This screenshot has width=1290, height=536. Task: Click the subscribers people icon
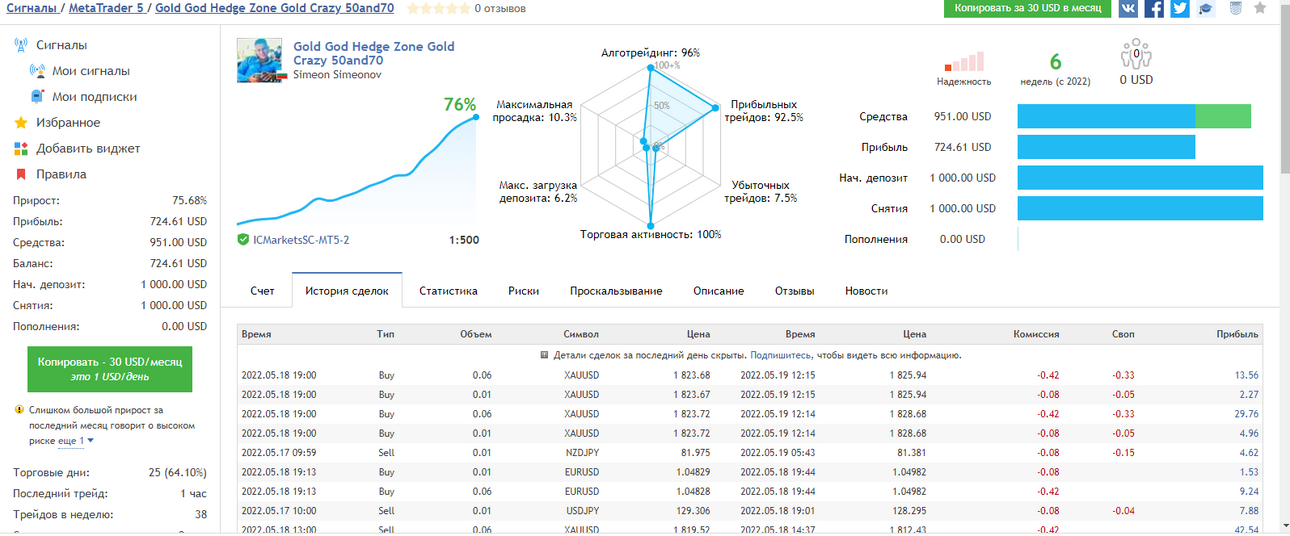click(x=1136, y=53)
